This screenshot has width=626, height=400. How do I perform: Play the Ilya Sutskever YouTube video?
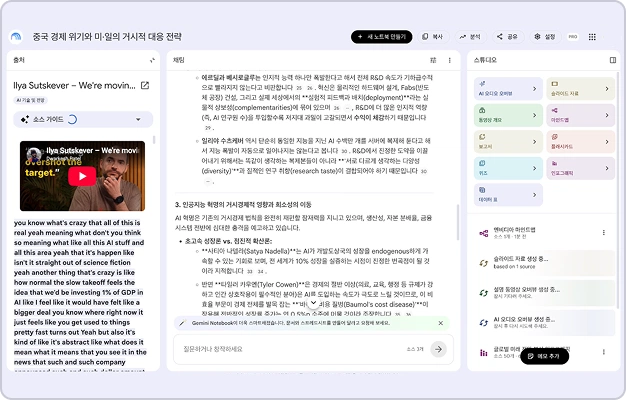(82, 176)
